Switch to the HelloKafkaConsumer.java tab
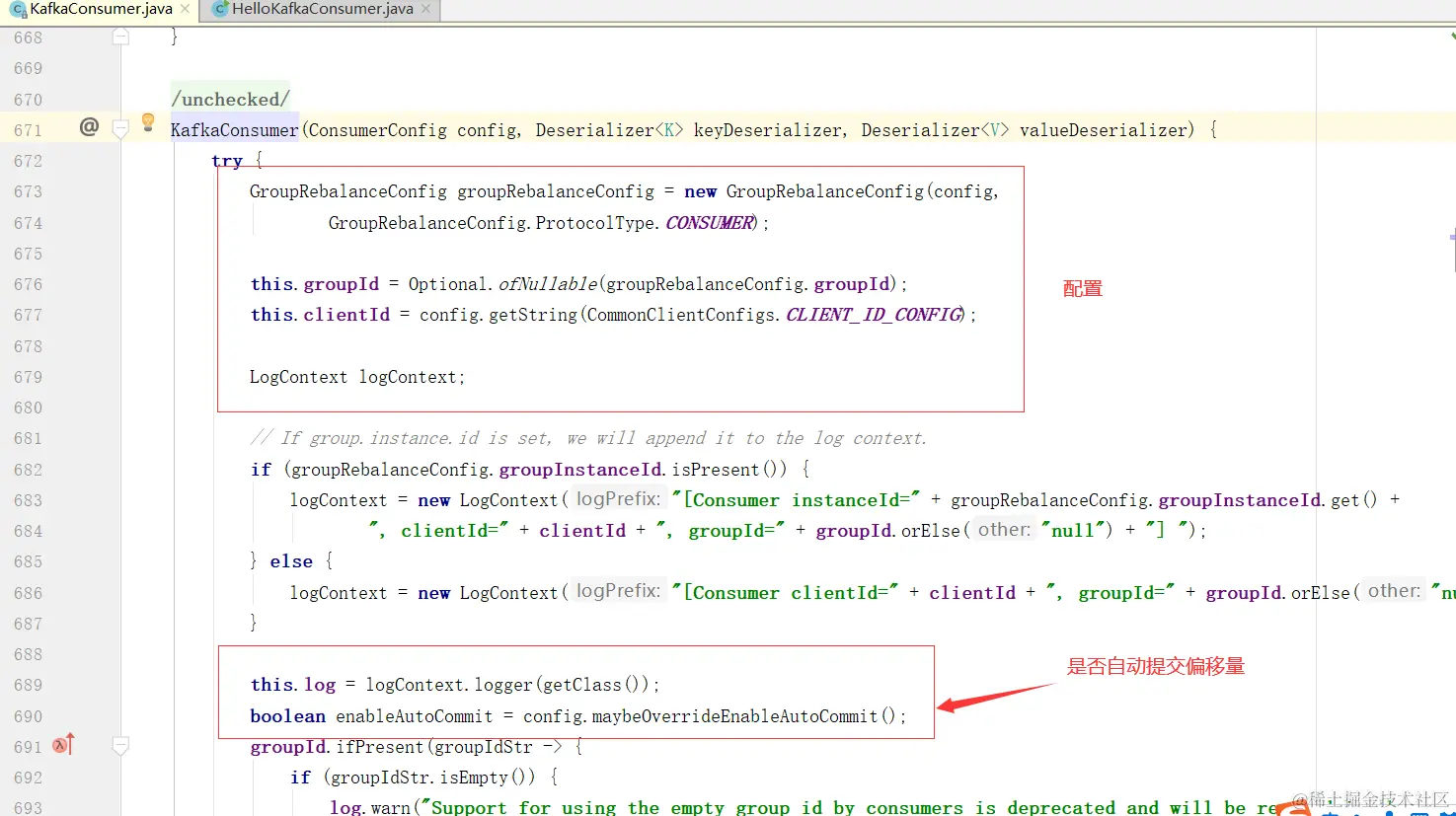Image resolution: width=1456 pixels, height=816 pixels. (x=322, y=9)
